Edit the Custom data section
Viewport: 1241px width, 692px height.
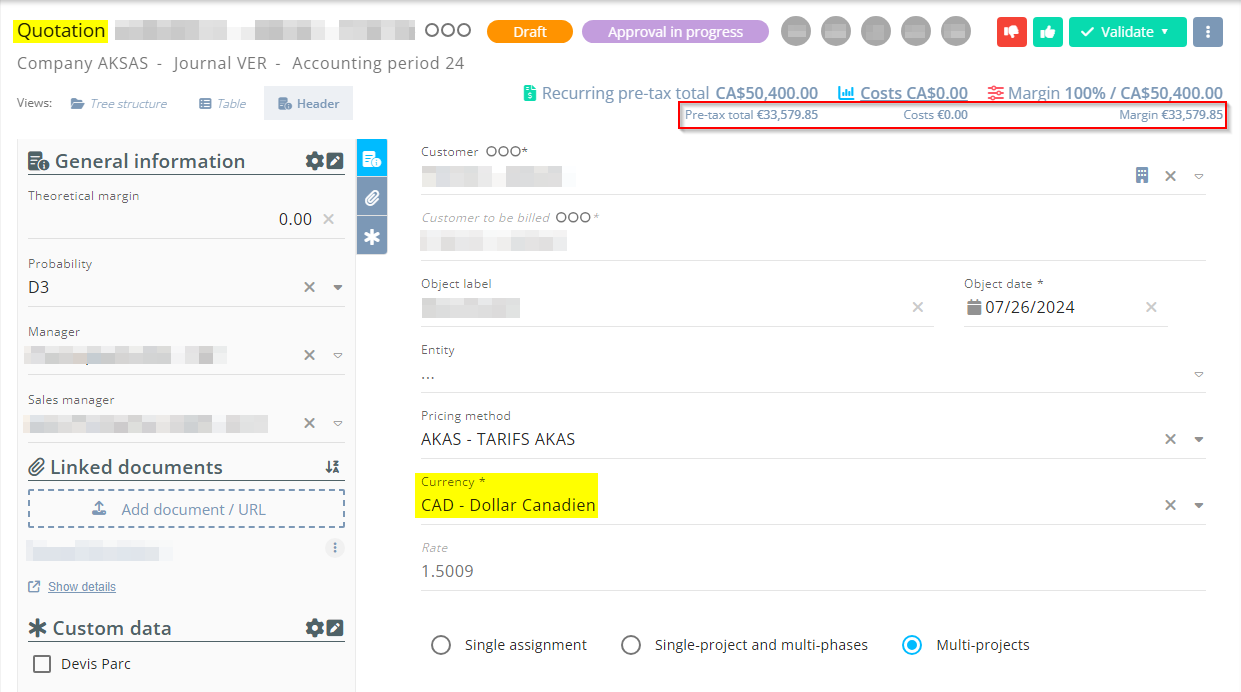pyautogui.click(x=335, y=628)
